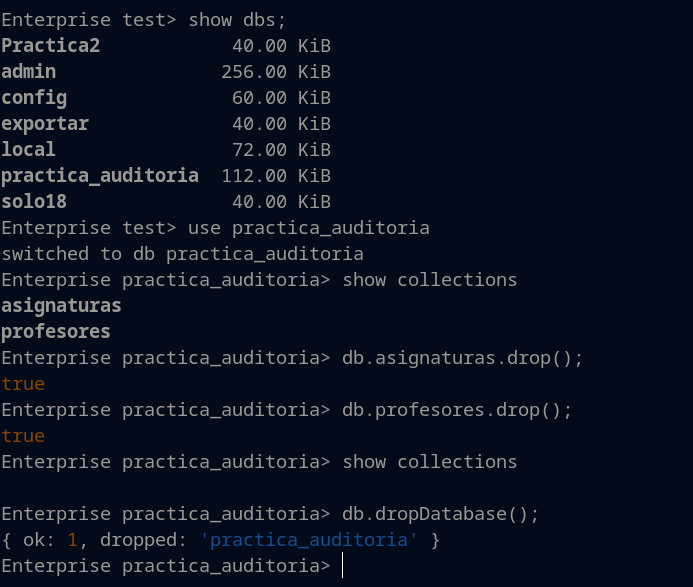Click the config database entry
The width and height of the screenshot is (693, 587).
coord(34,98)
